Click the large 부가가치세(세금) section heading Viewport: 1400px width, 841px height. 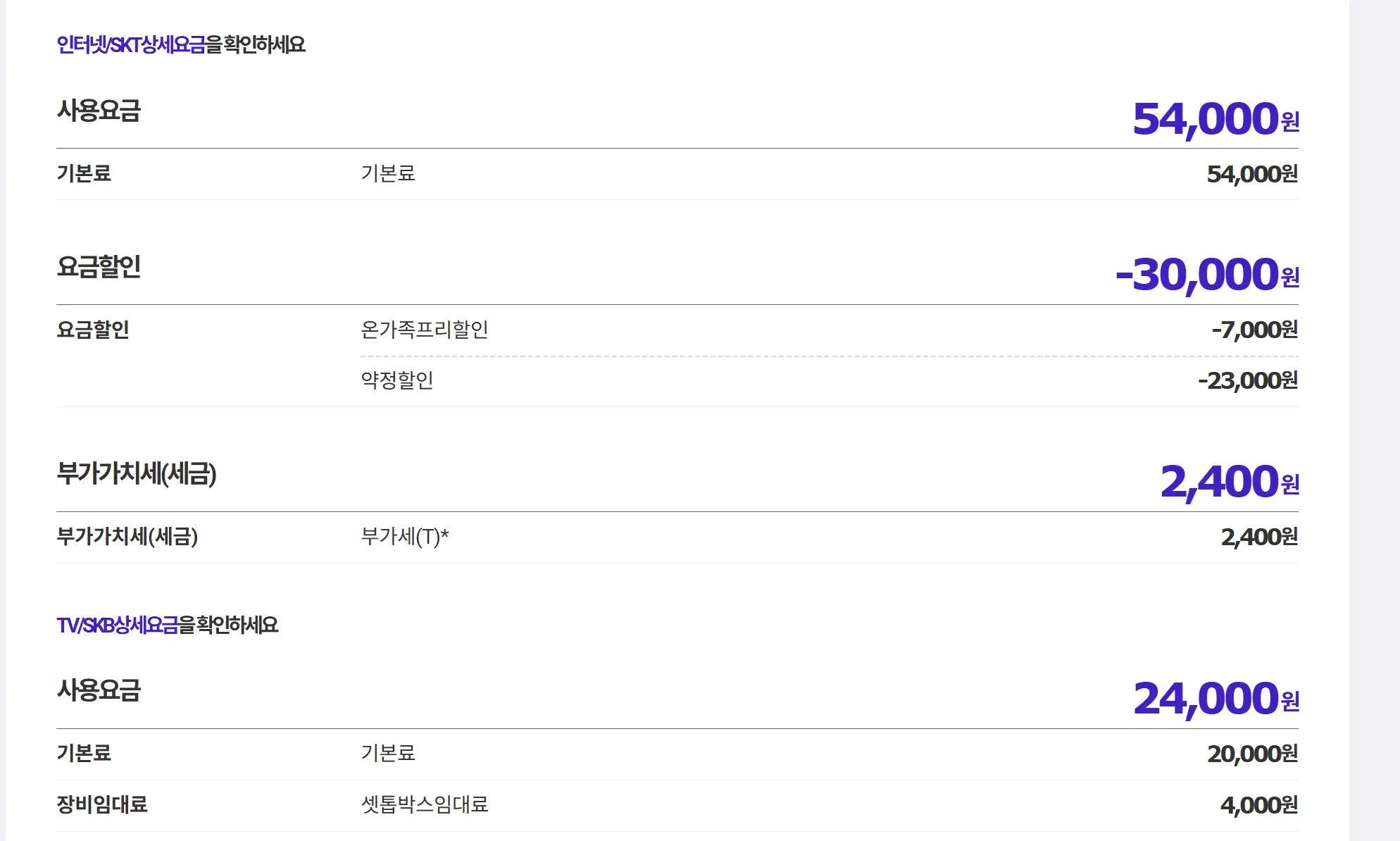(x=136, y=473)
